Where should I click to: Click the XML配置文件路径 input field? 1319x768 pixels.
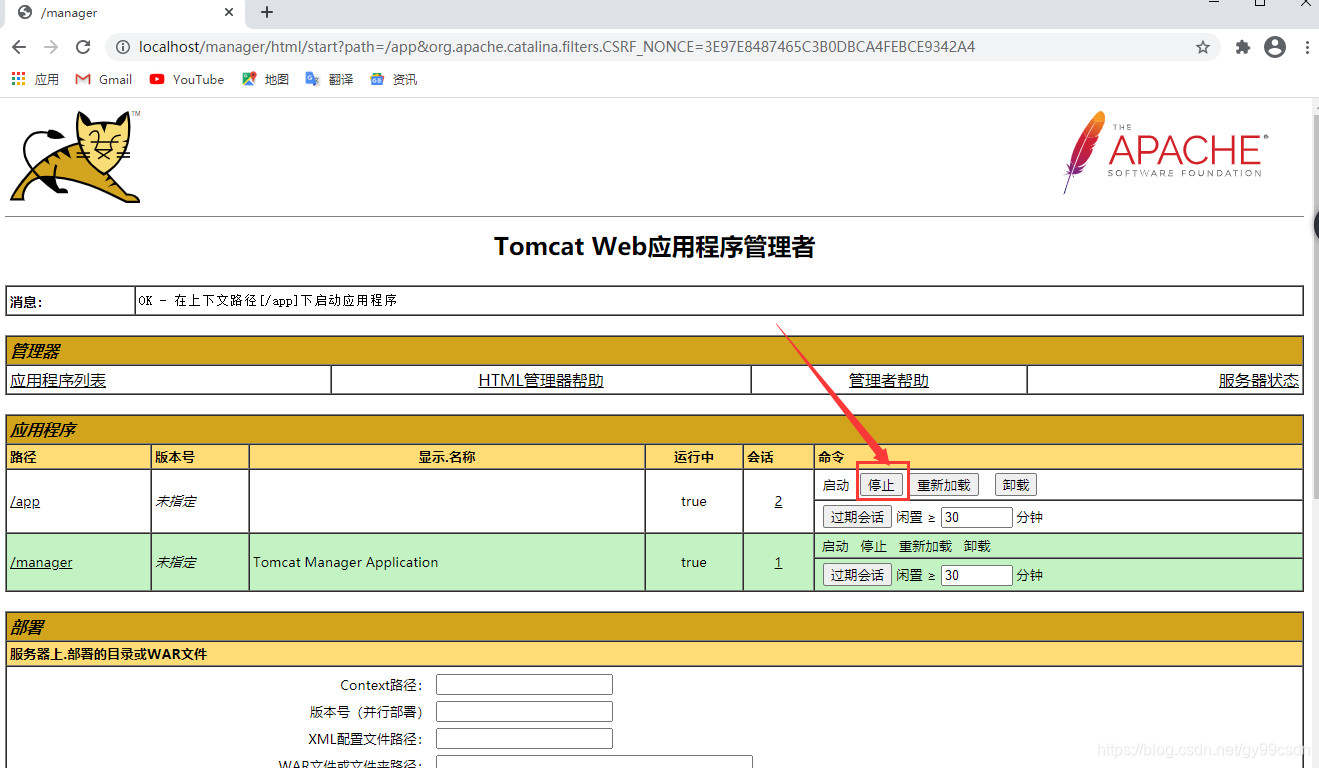pos(524,739)
